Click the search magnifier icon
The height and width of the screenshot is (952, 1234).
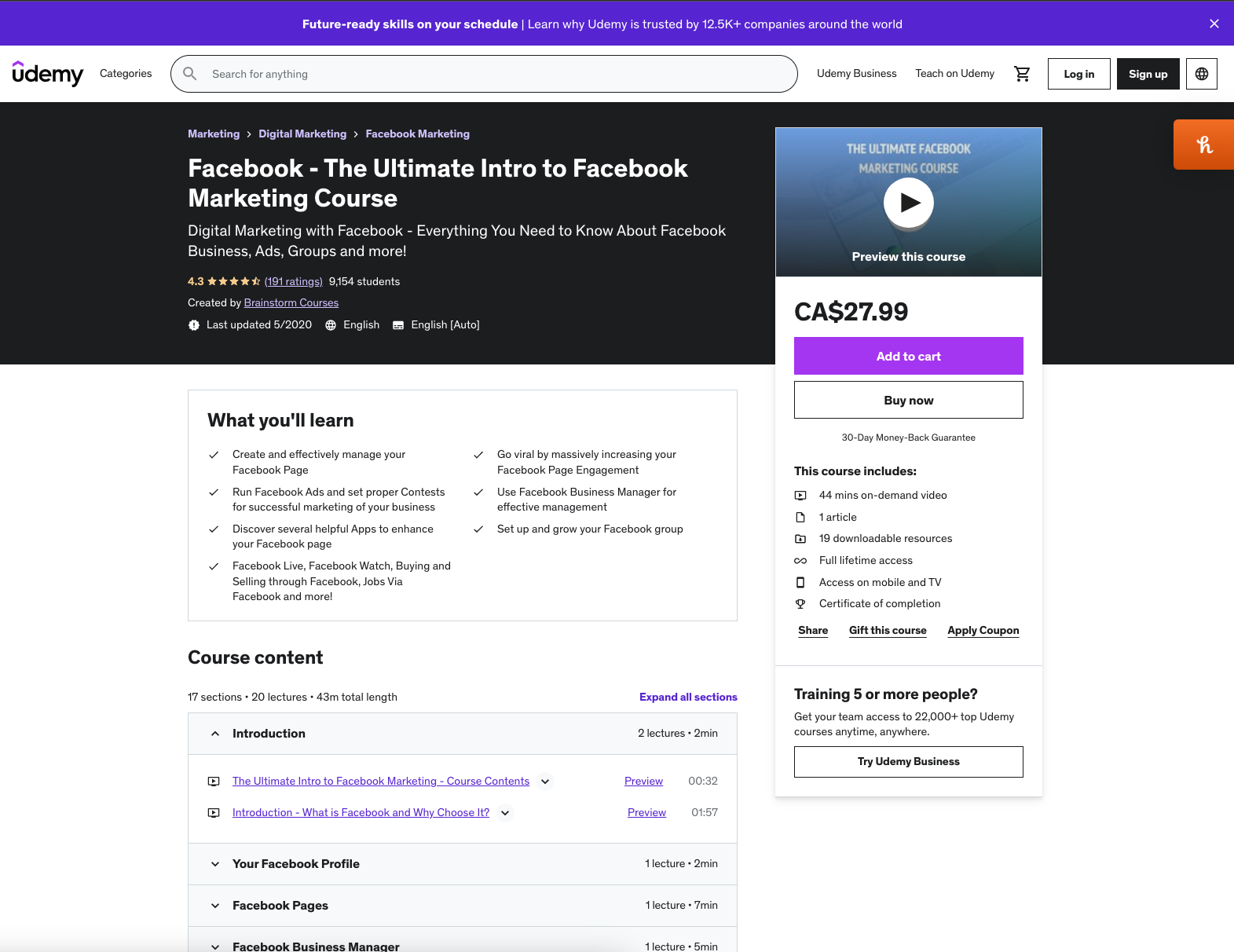coord(190,74)
